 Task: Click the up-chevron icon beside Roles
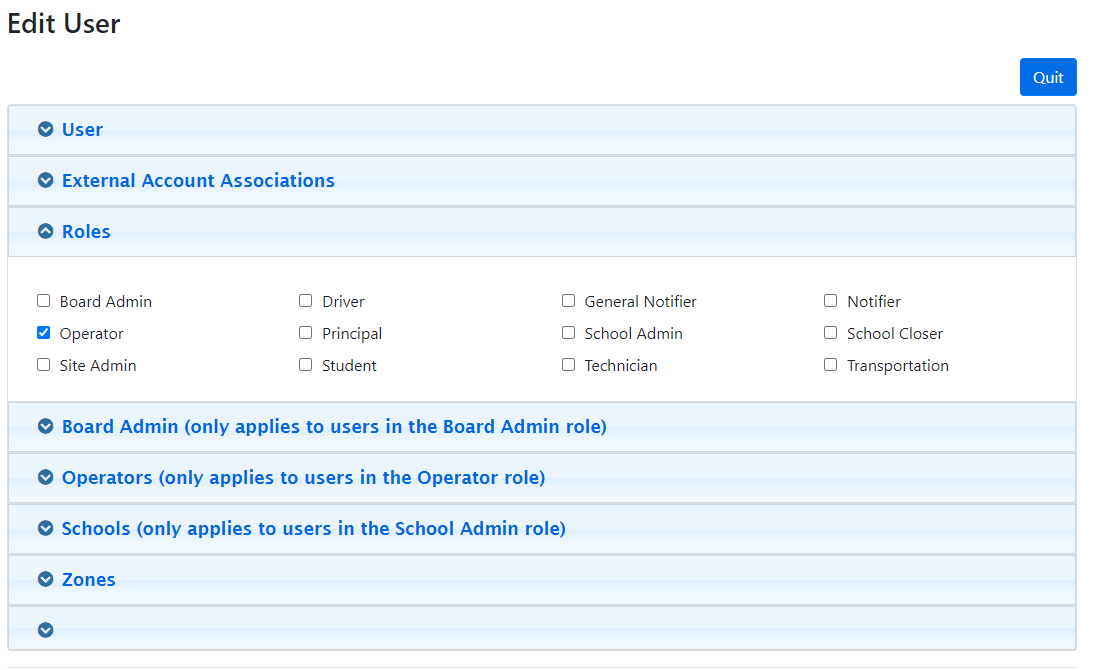point(45,231)
